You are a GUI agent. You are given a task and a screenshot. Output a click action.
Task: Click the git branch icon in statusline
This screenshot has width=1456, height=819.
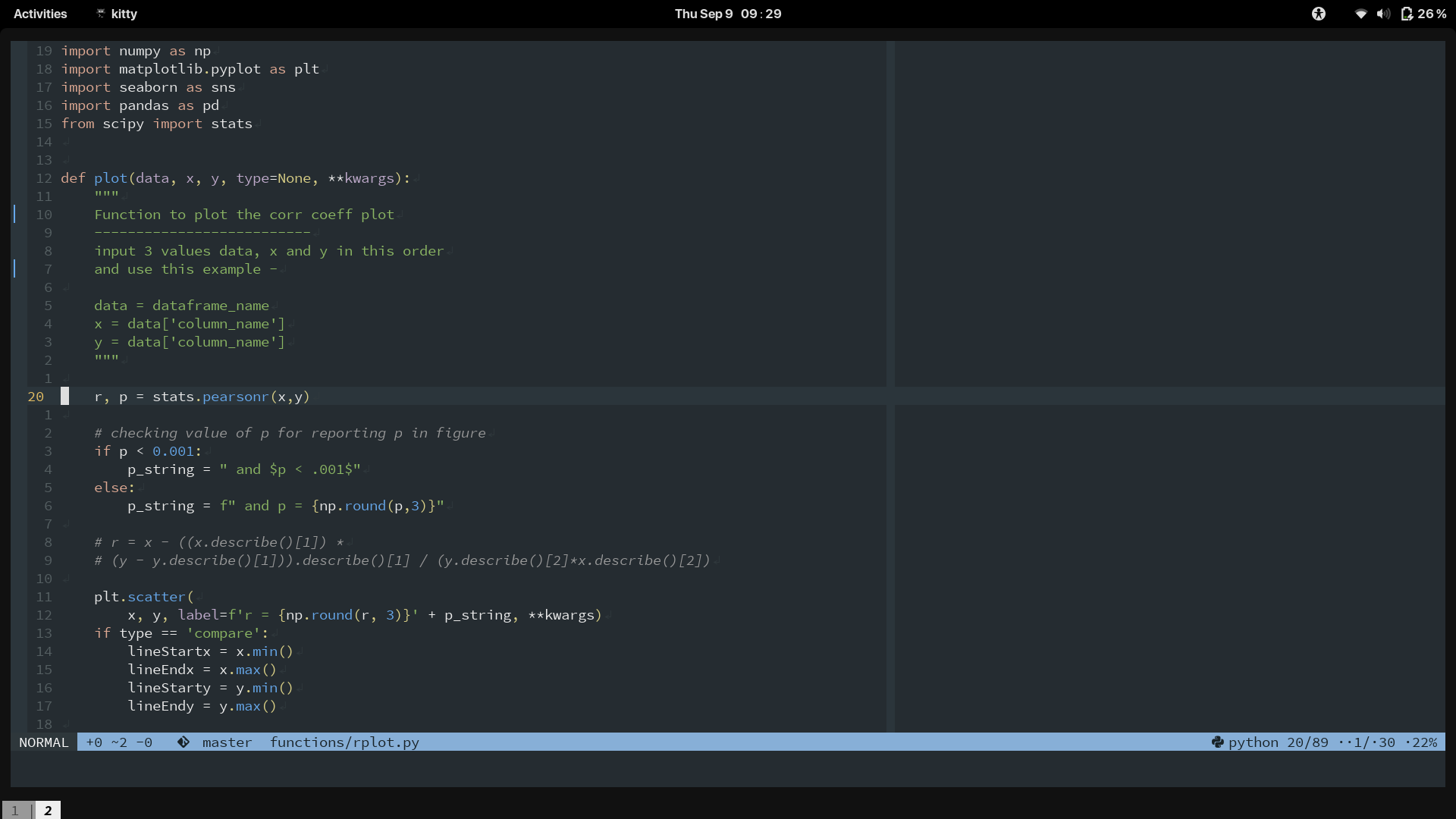(x=184, y=742)
